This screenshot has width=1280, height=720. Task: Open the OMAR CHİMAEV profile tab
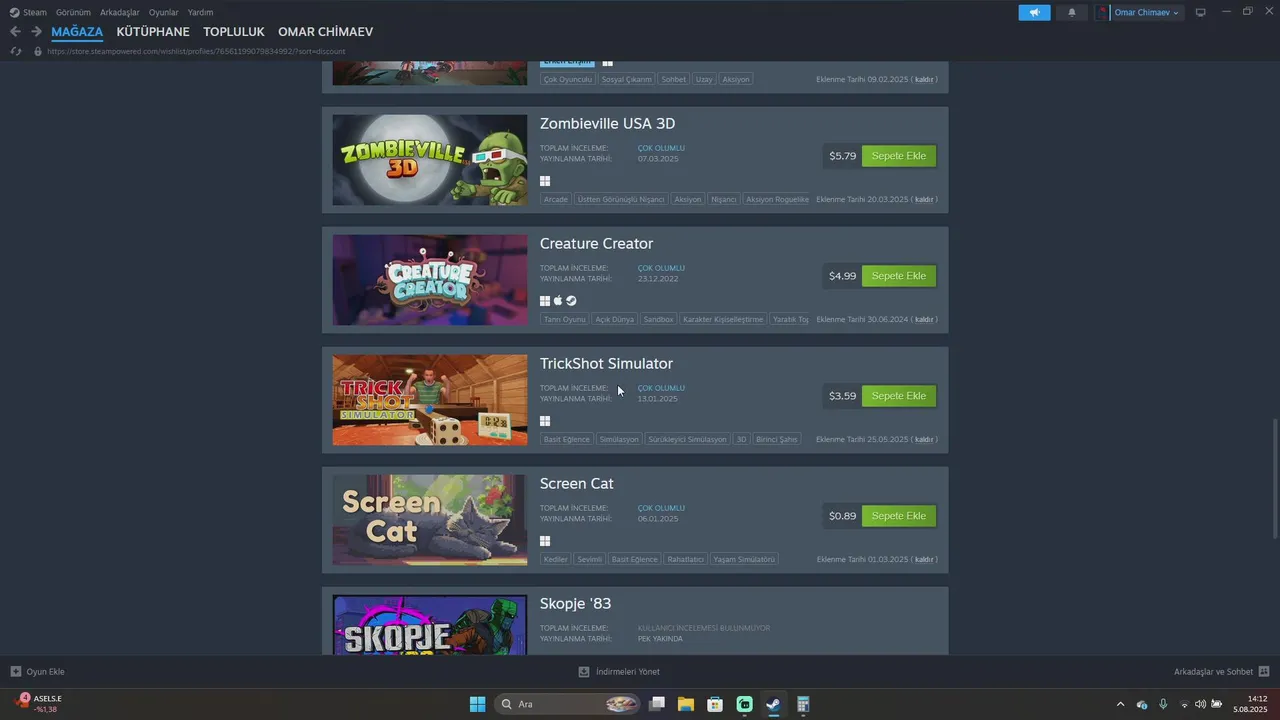326,32
